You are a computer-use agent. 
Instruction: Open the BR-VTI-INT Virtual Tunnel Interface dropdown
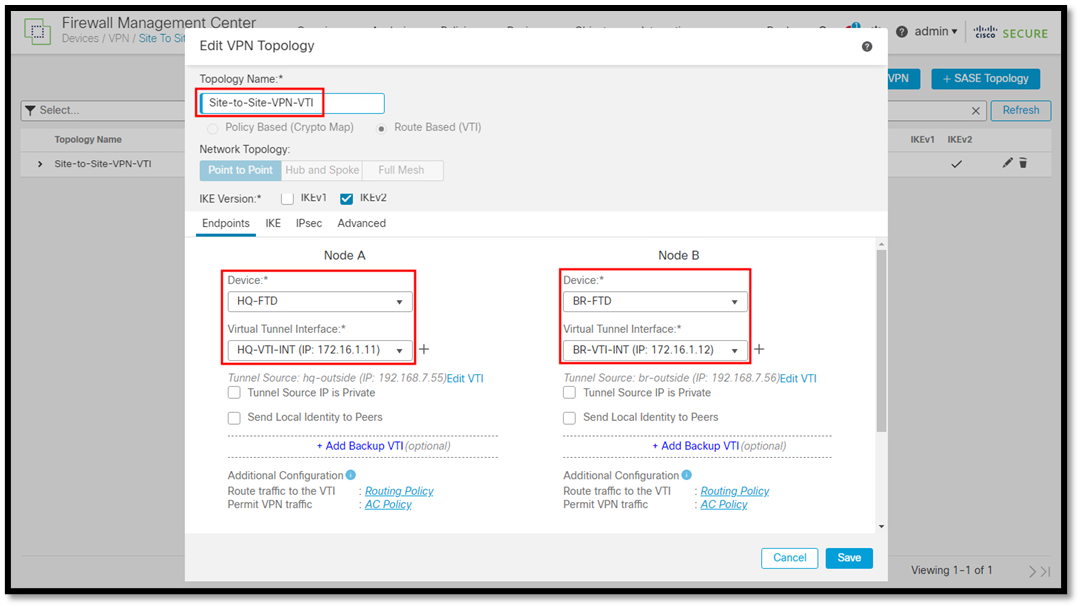click(655, 350)
